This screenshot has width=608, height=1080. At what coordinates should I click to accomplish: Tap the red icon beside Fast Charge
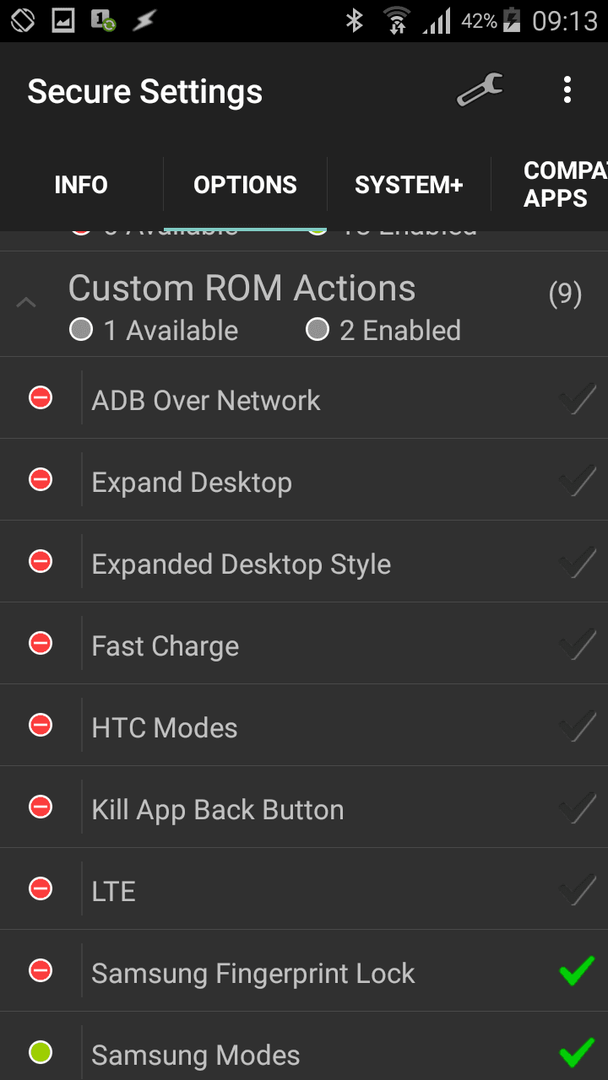pyautogui.click(x=41, y=643)
